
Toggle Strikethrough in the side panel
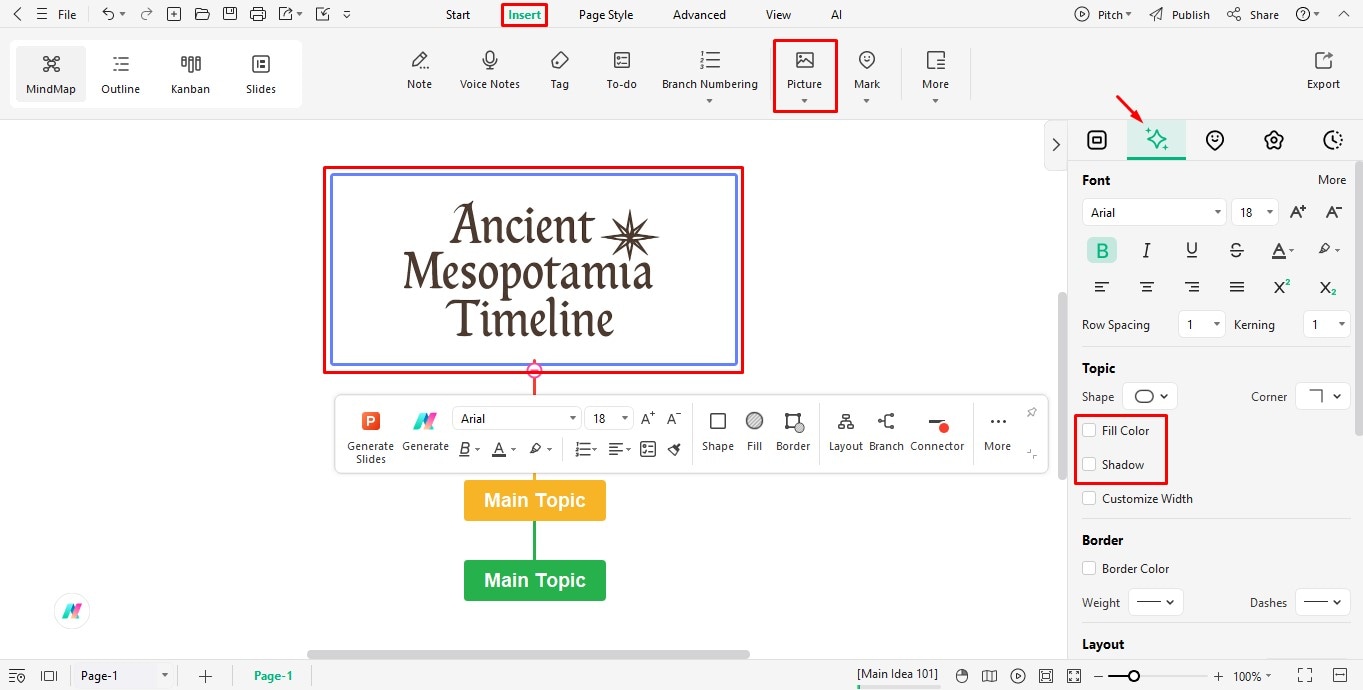[1237, 250]
